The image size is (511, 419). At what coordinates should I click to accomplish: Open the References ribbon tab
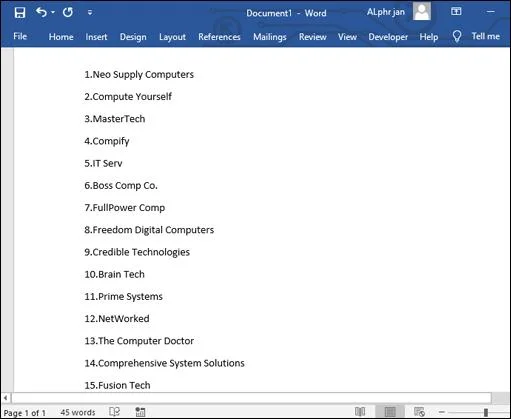click(x=219, y=37)
